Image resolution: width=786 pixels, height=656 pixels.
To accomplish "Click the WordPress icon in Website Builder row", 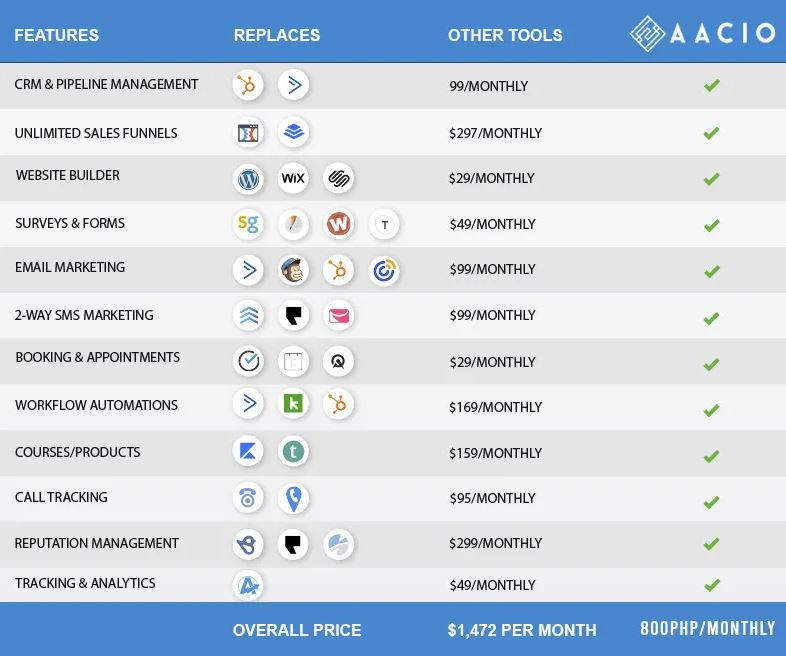I will (248, 179).
